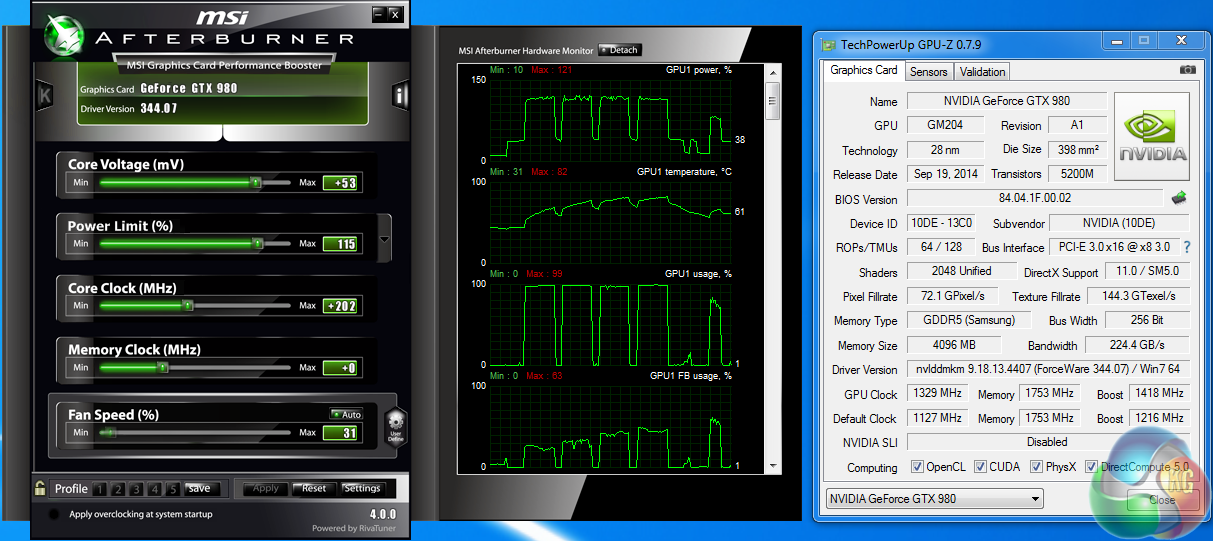Click the Fan Speed value field 31
1213x541 pixels.
pyautogui.click(x=340, y=432)
